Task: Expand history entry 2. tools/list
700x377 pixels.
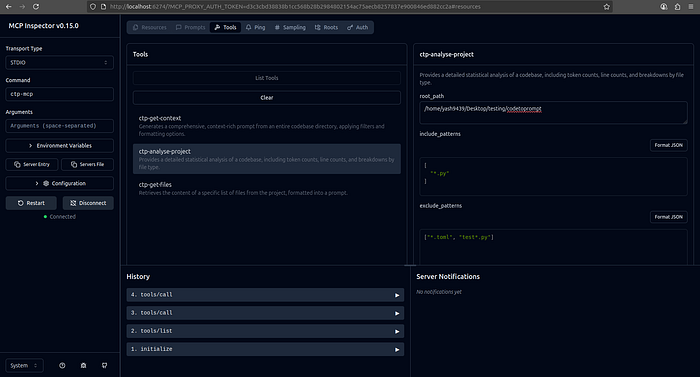Action: coord(265,331)
